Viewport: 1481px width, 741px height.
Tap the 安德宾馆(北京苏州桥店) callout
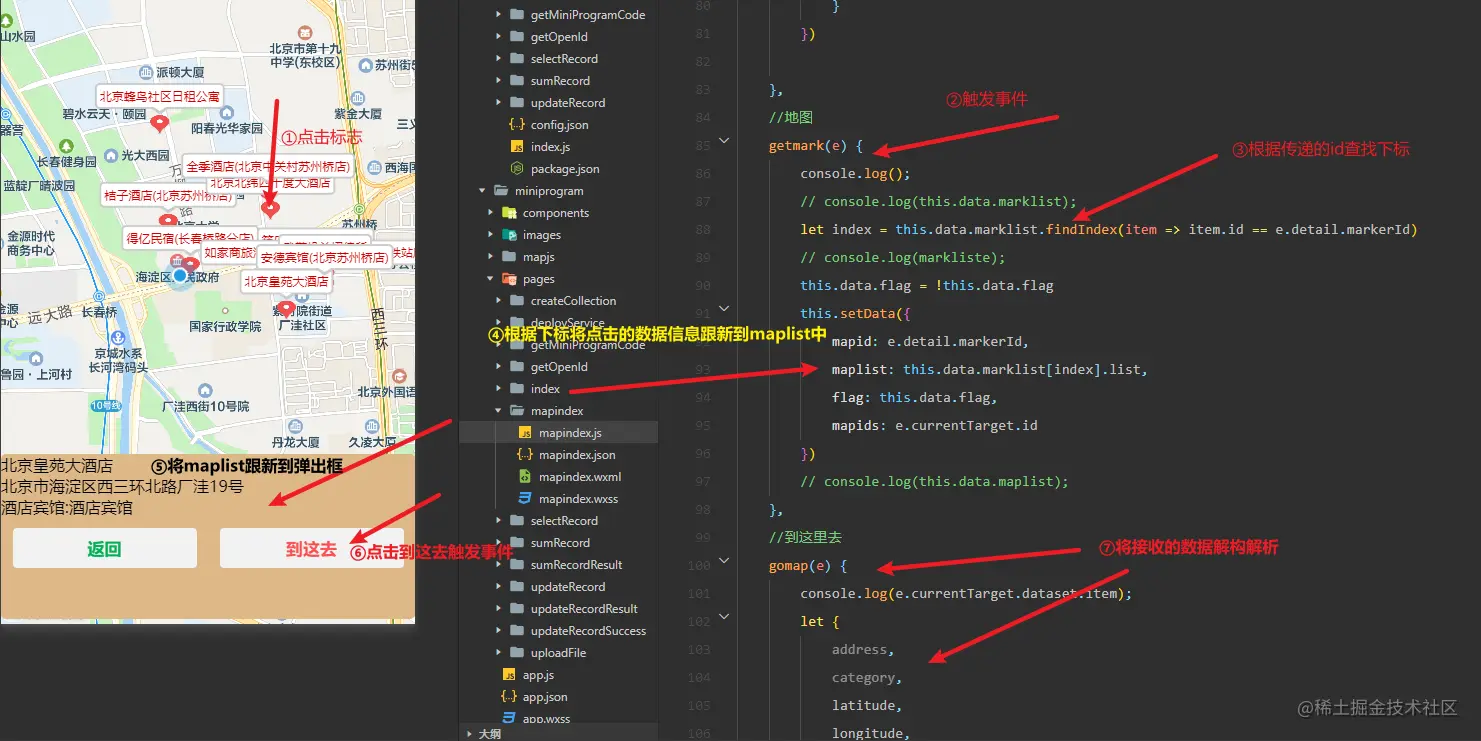tap(325, 257)
